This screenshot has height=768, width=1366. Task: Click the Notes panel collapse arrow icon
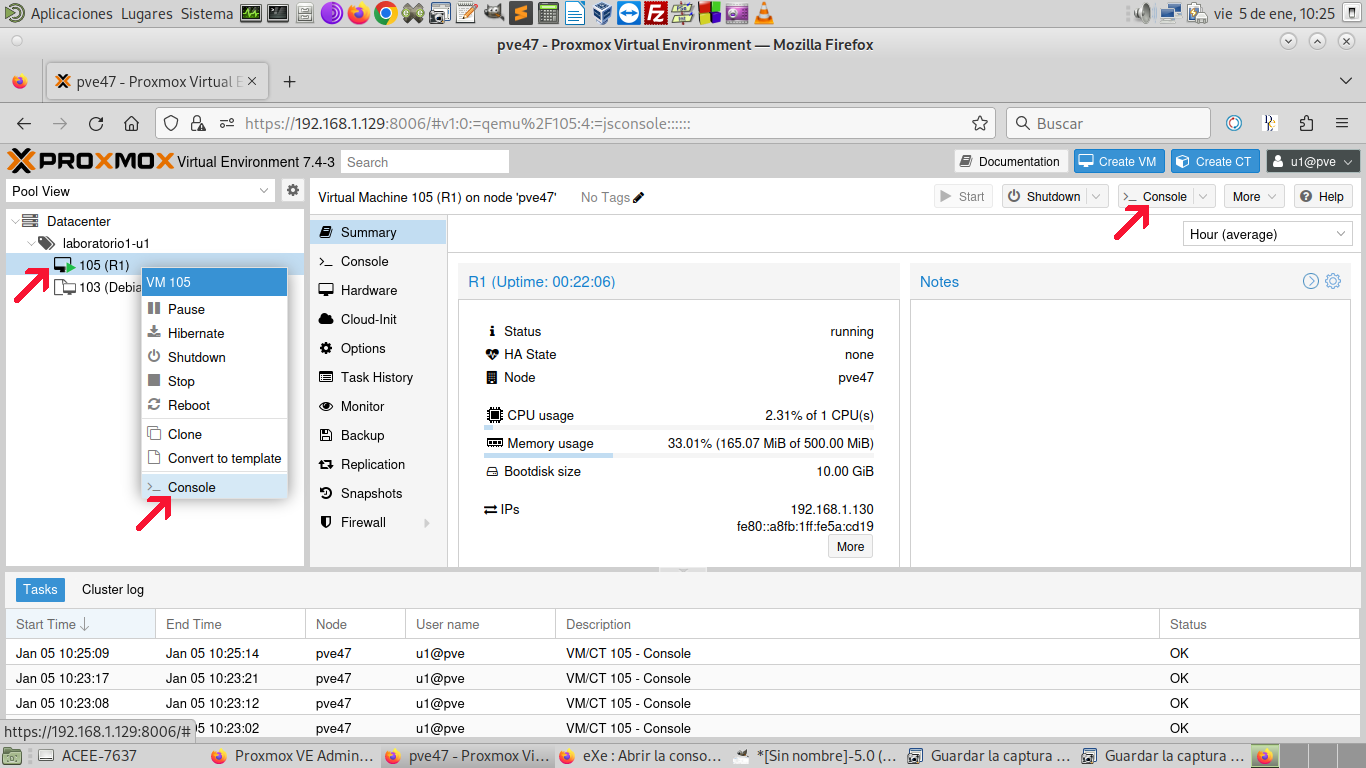click(1311, 281)
